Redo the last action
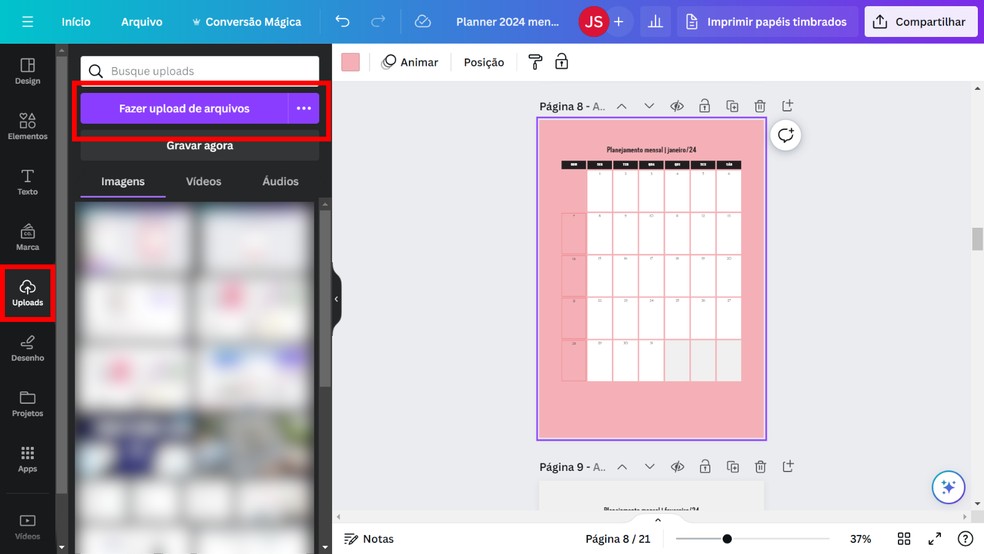This screenshot has height=554, width=984. pyautogui.click(x=378, y=22)
